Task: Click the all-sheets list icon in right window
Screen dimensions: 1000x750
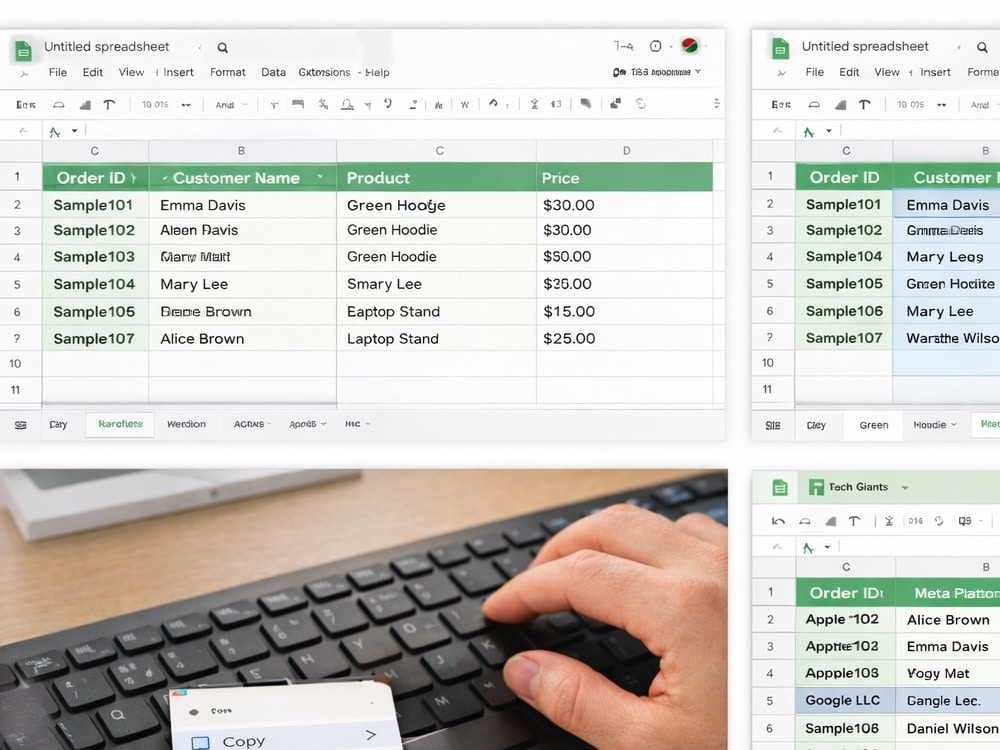Action: (x=773, y=425)
